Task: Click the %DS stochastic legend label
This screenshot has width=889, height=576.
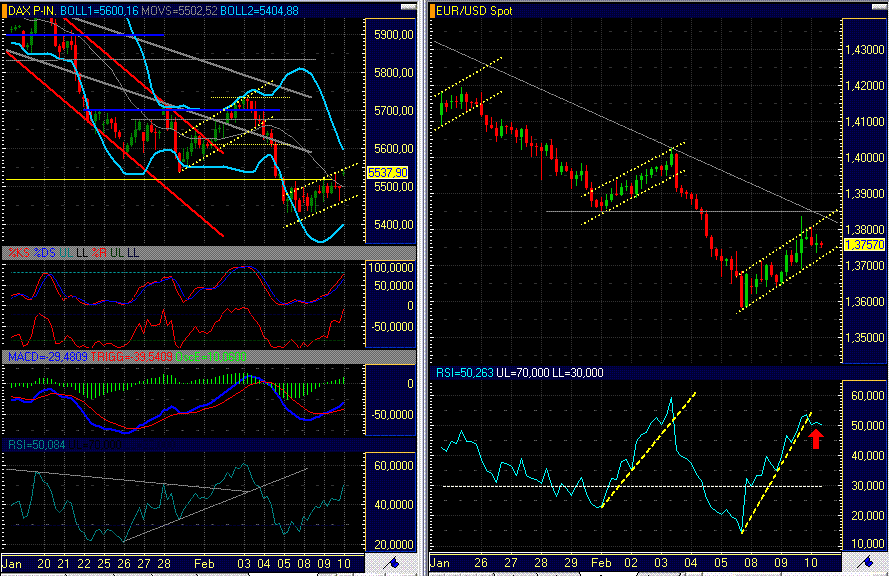Action: pyautogui.click(x=44, y=253)
